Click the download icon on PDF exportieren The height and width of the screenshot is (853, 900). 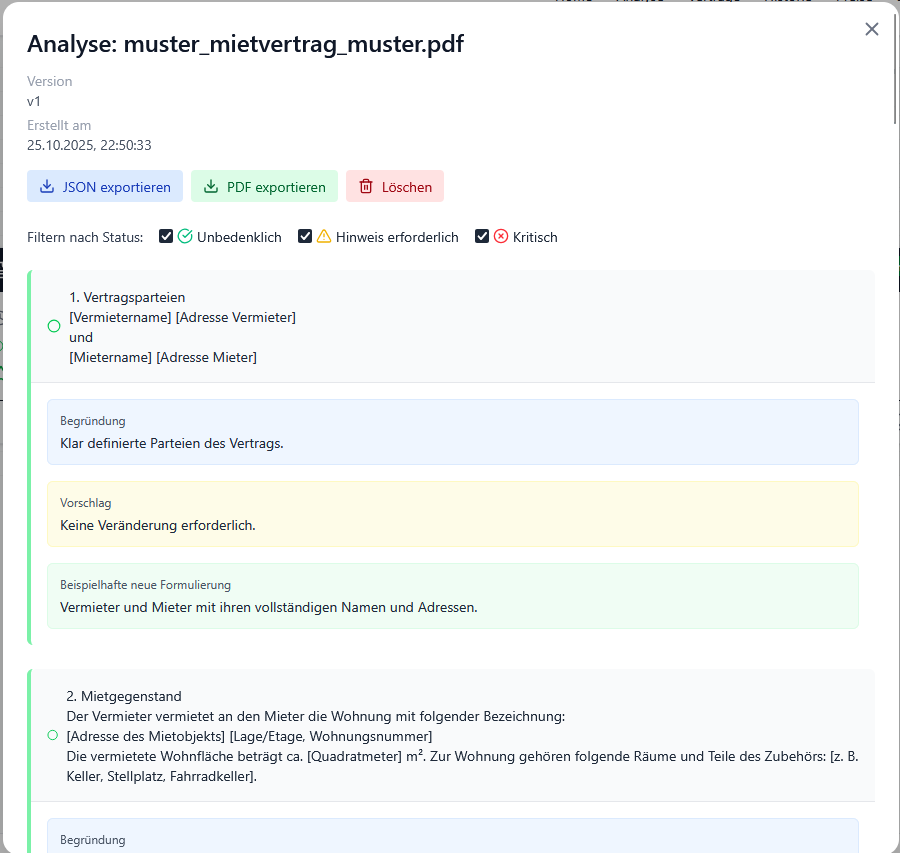[x=211, y=187]
